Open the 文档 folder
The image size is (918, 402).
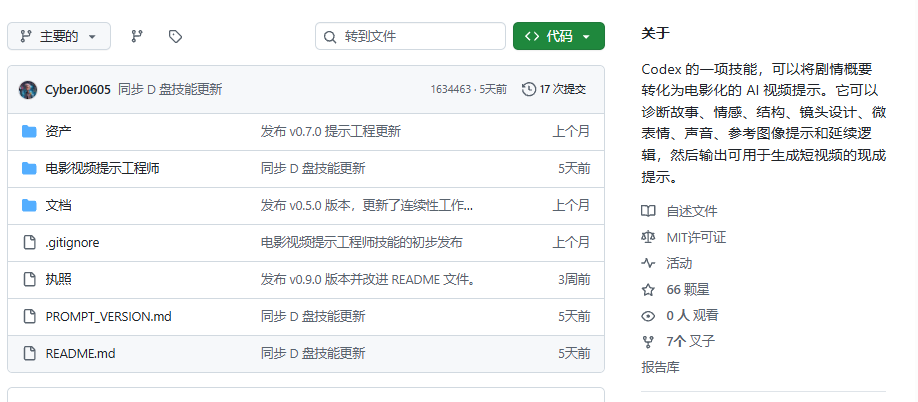[x=59, y=205]
